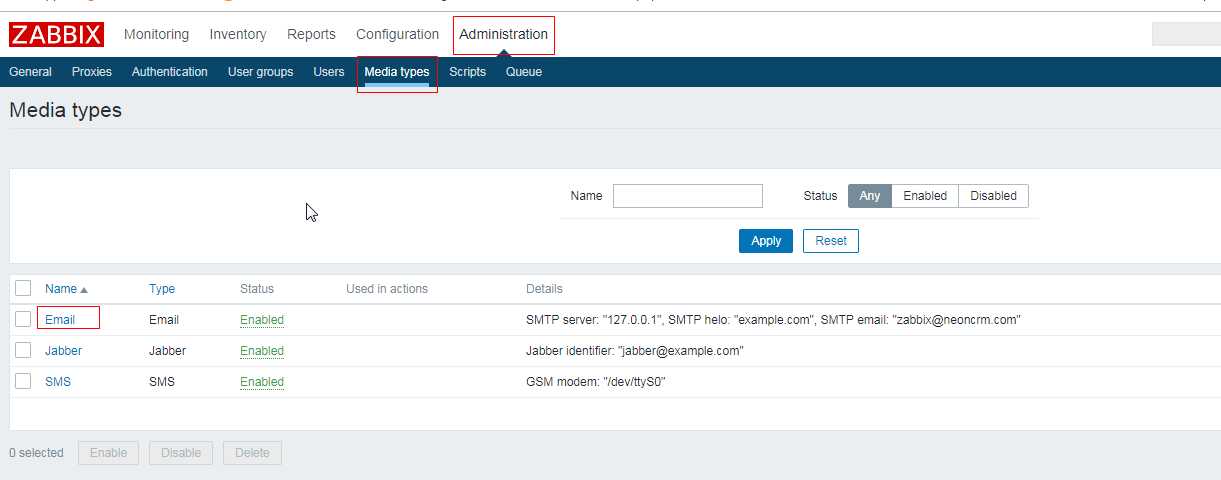Select Enabled status filter
The width and height of the screenshot is (1221, 480).
click(925, 196)
